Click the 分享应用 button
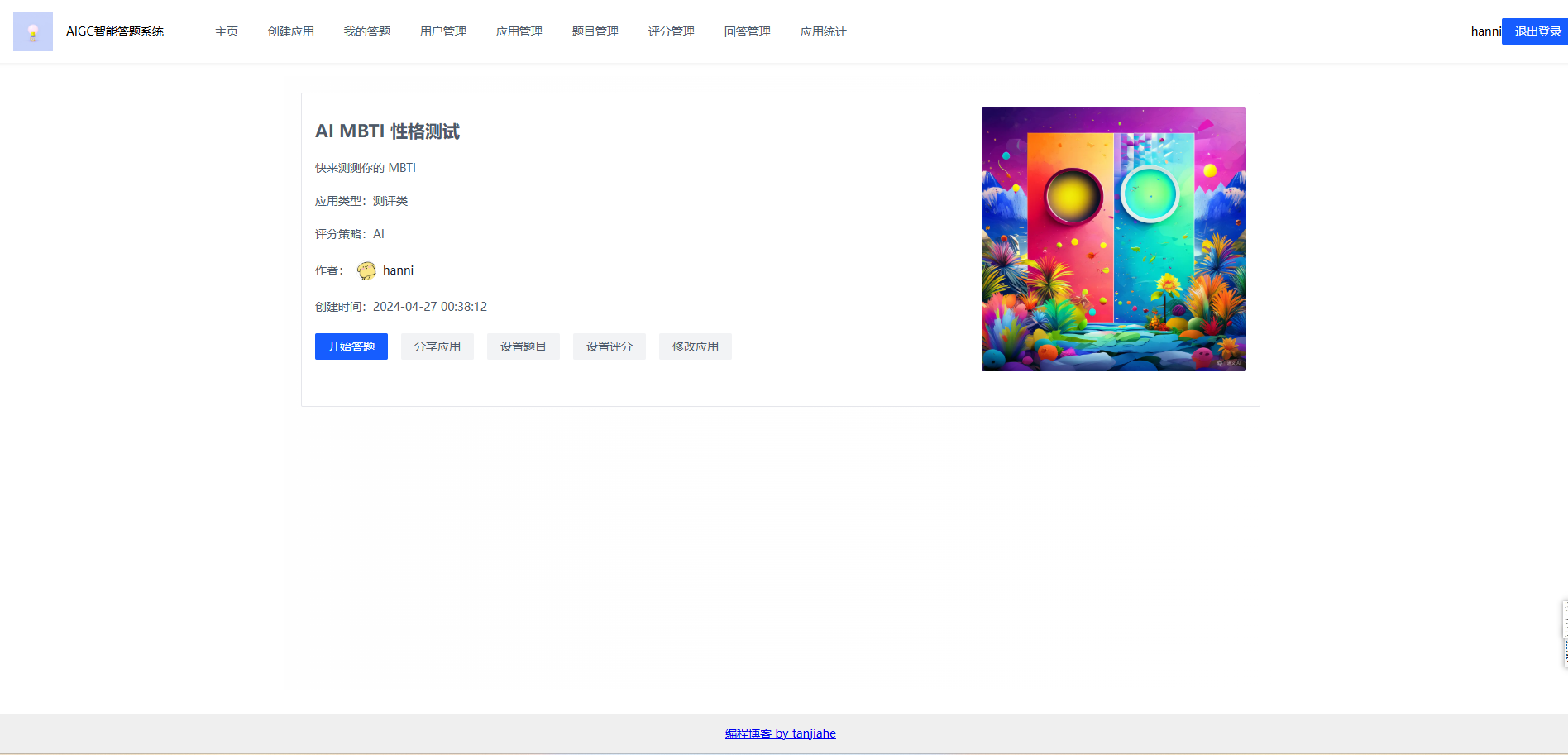This screenshot has width=1568, height=755. [437, 346]
